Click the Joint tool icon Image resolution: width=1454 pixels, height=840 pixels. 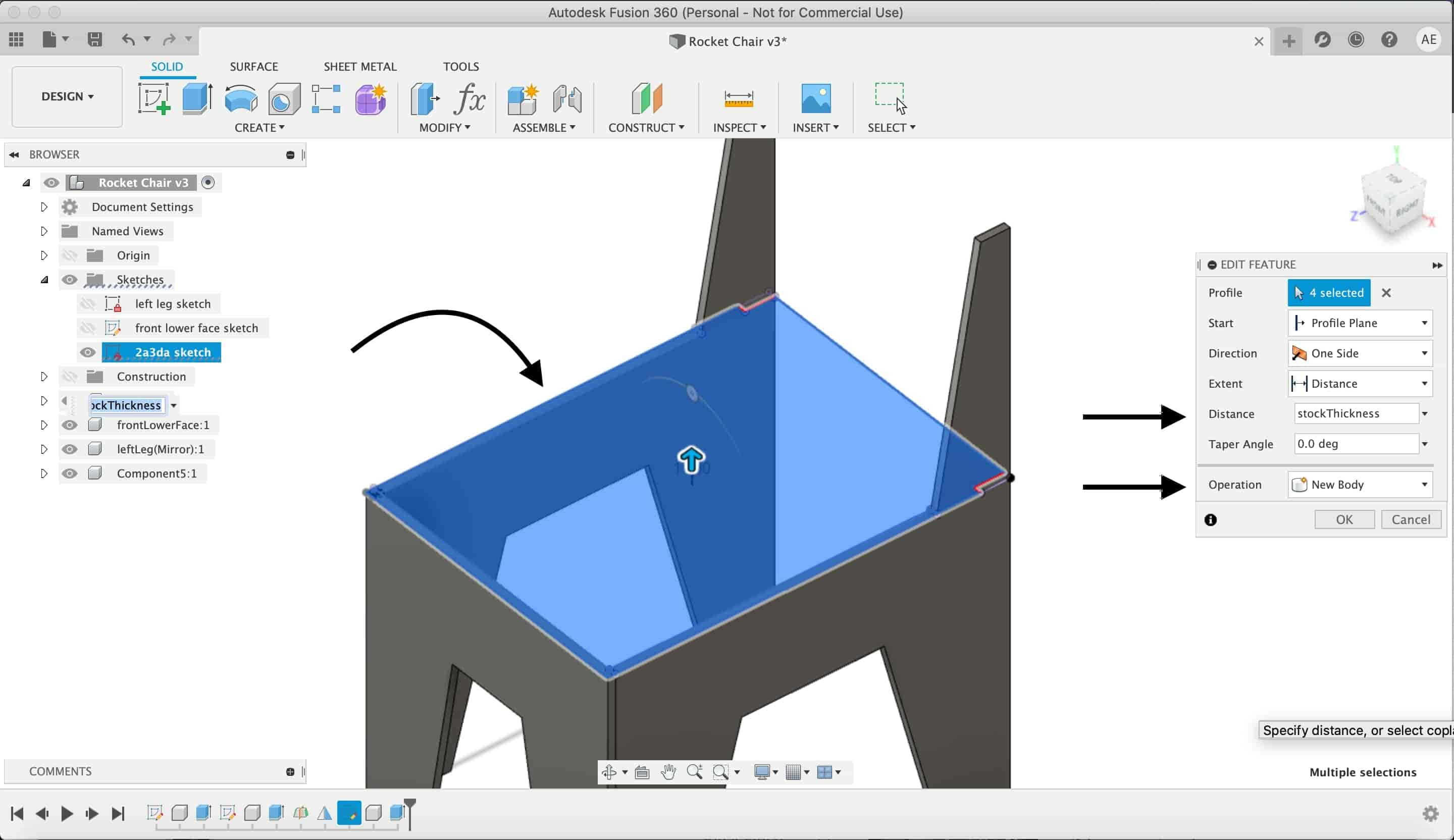coord(567,98)
